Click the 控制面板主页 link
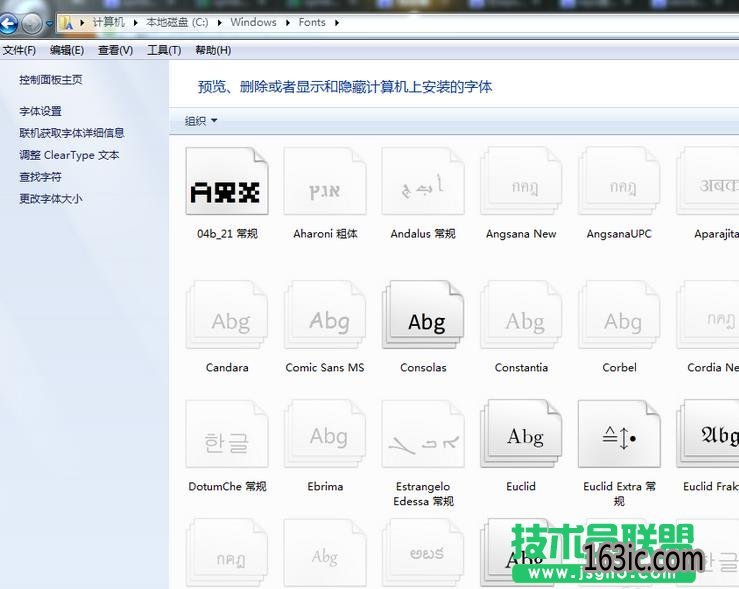This screenshot has height=589, width=739. click(x=51, y=79)
